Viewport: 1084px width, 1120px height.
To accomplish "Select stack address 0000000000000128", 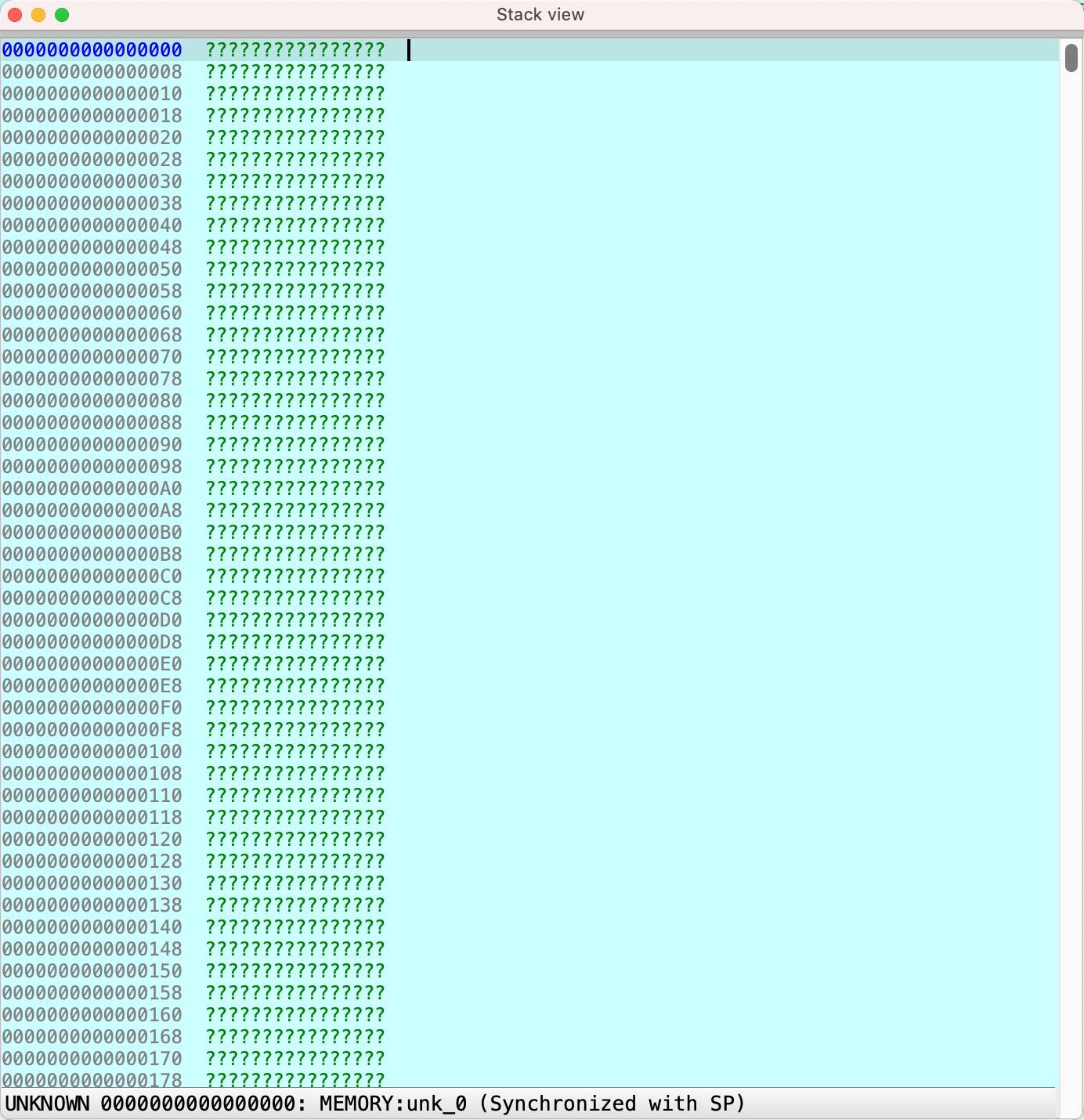I will point(92,862).
